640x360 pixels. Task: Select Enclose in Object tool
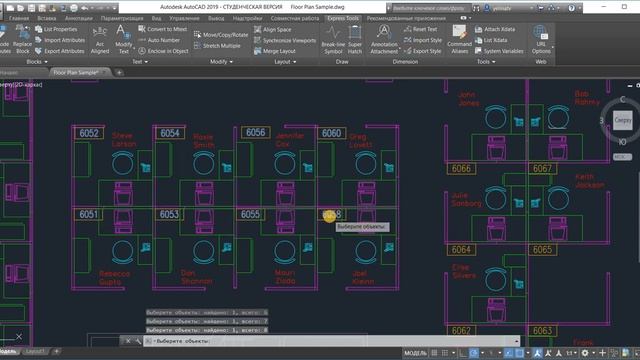click(x=163, y=51)
